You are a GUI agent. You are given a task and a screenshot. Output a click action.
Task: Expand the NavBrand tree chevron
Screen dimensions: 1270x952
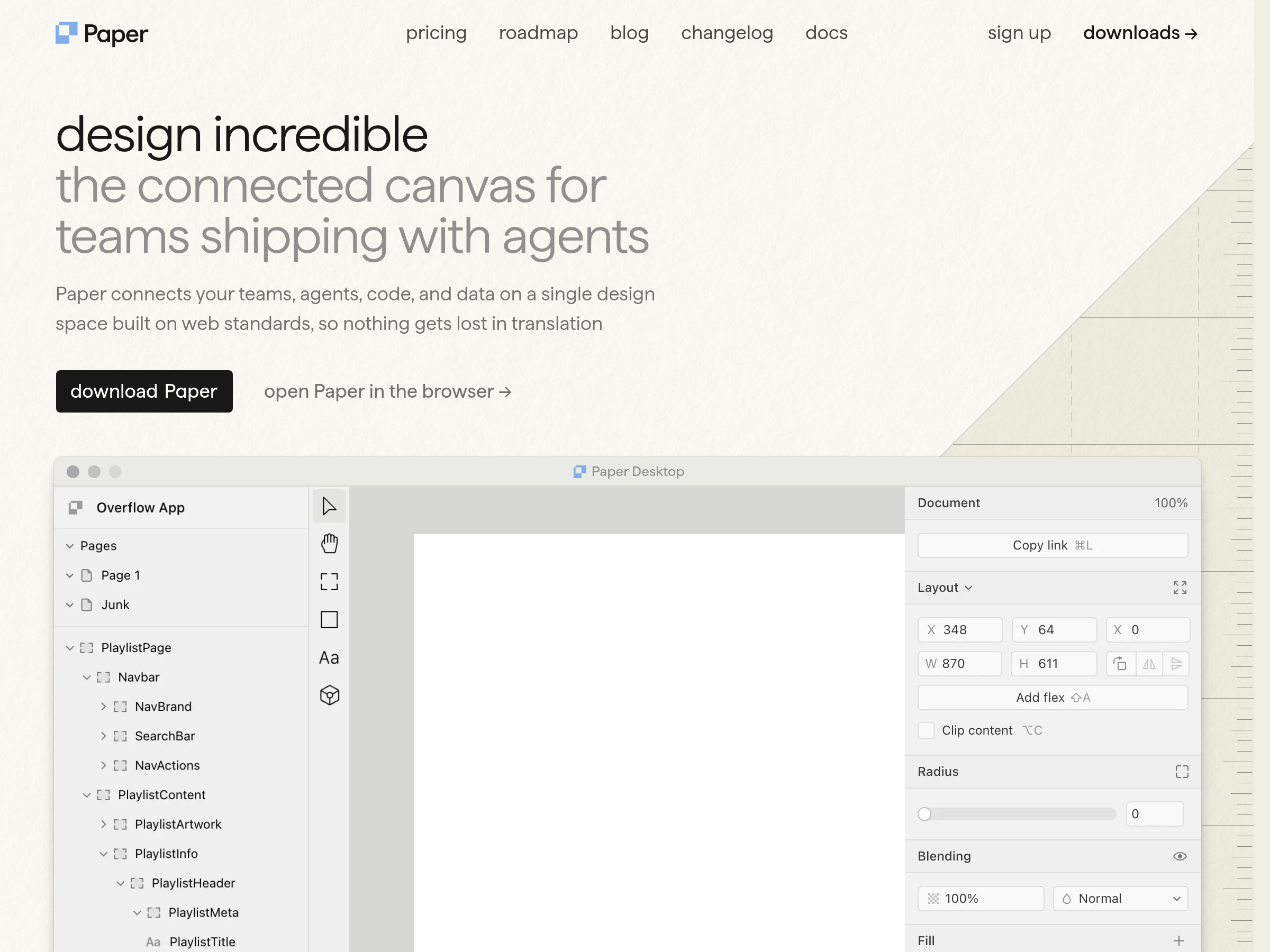pos(103,707)
